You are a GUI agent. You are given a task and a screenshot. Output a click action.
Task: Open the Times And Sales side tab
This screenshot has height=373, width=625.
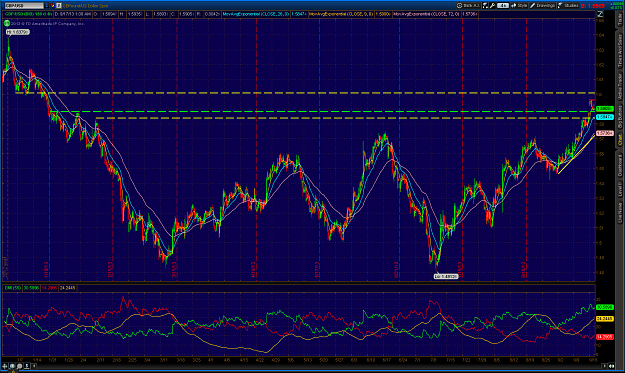(x=620, y=51)
